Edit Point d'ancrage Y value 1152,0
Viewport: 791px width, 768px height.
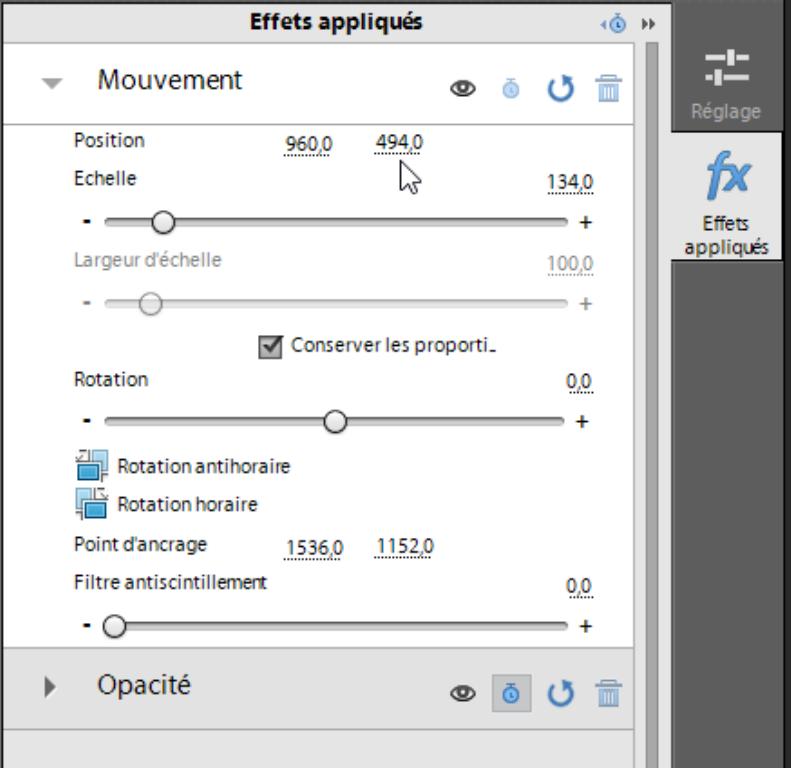click(x=405, y=546)
